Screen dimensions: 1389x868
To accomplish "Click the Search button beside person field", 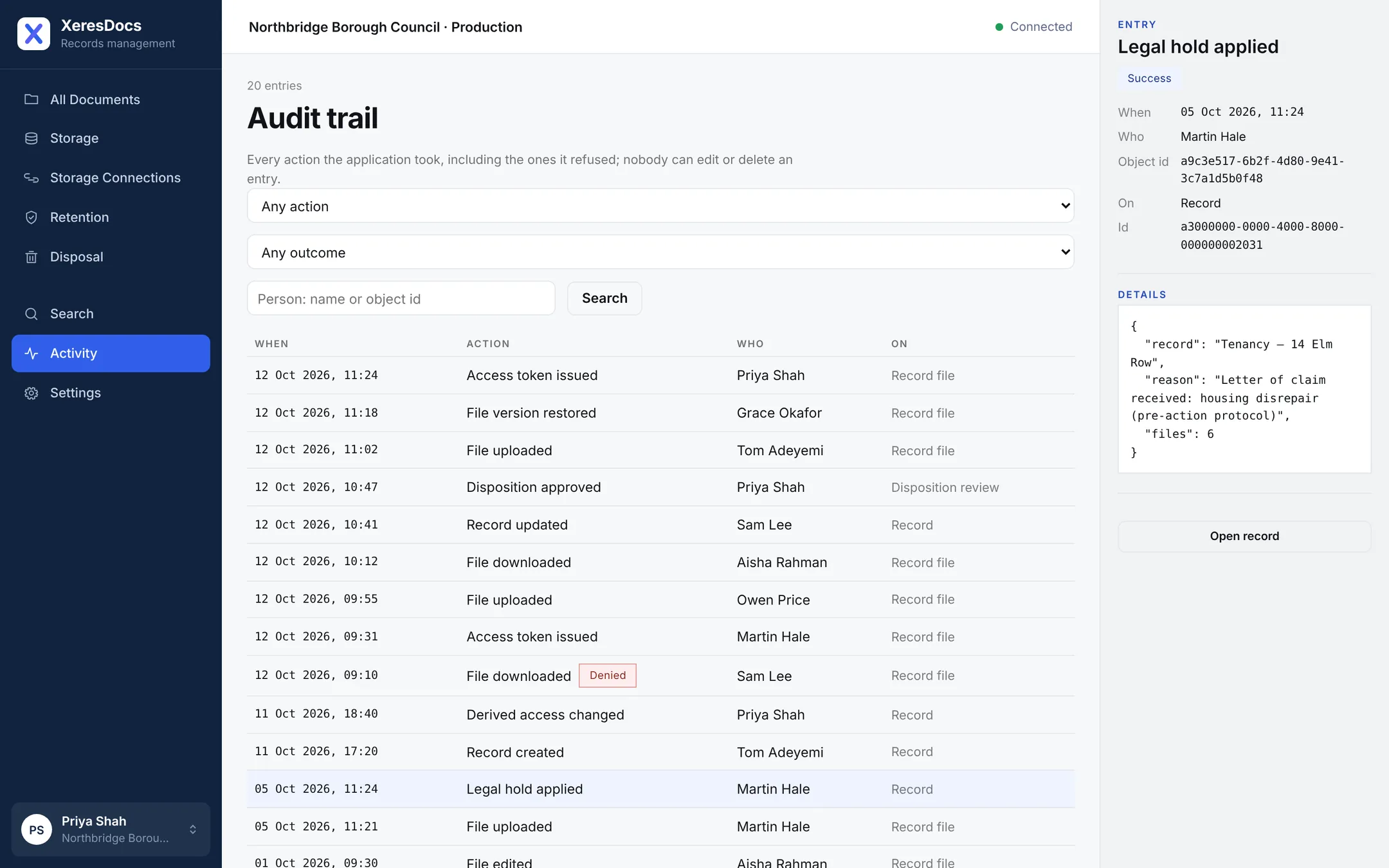I will pyautogui.click(x=604, y=298).
